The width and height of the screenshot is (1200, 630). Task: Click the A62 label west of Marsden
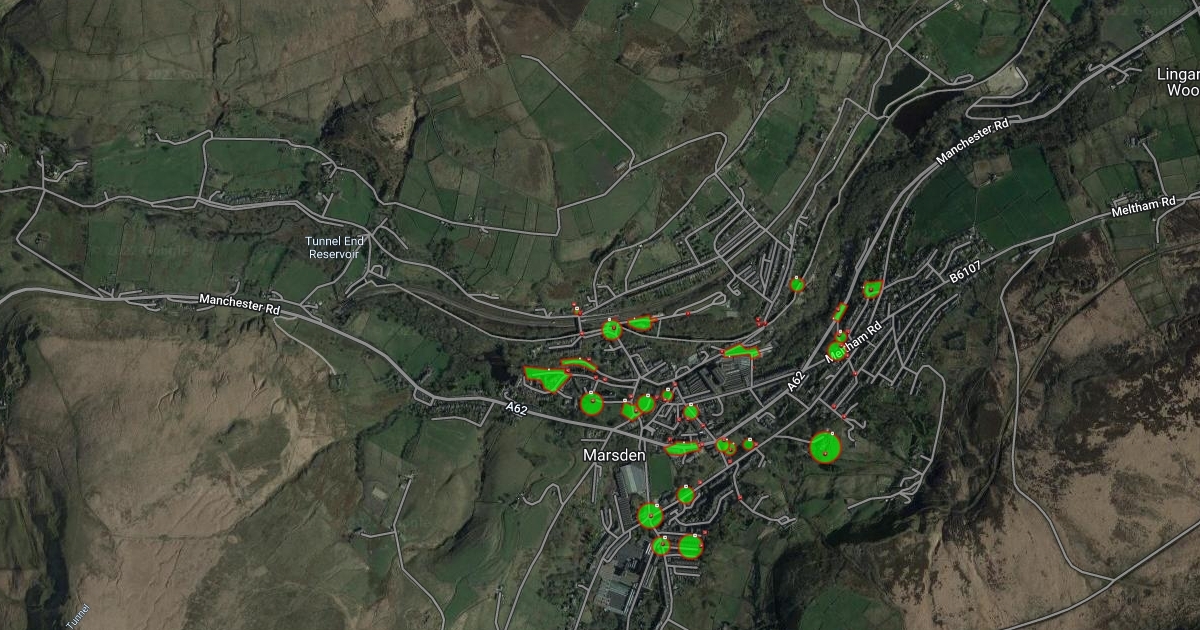516,407
